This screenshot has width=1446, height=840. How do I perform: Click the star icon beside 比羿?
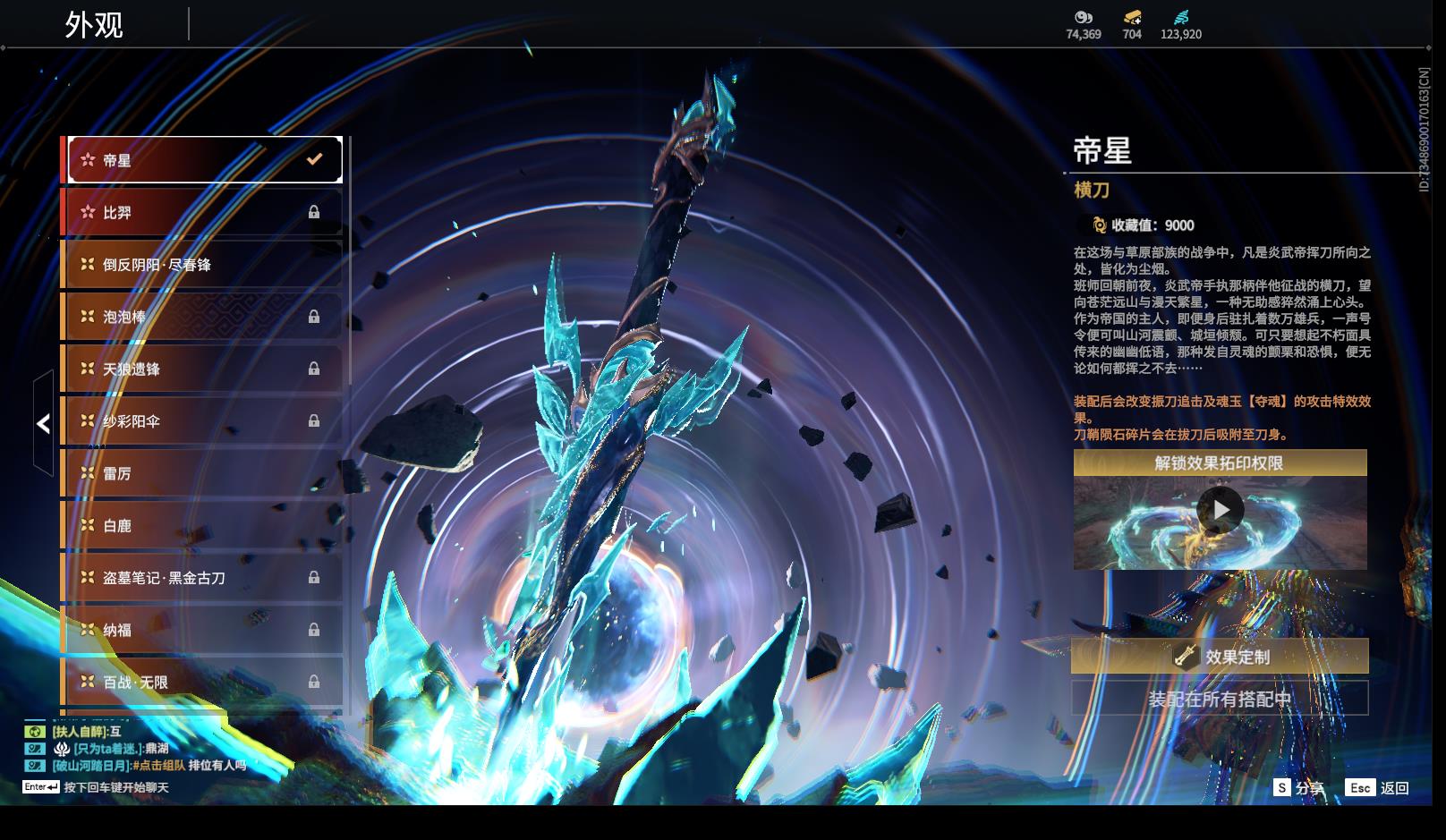click(88, 212)
